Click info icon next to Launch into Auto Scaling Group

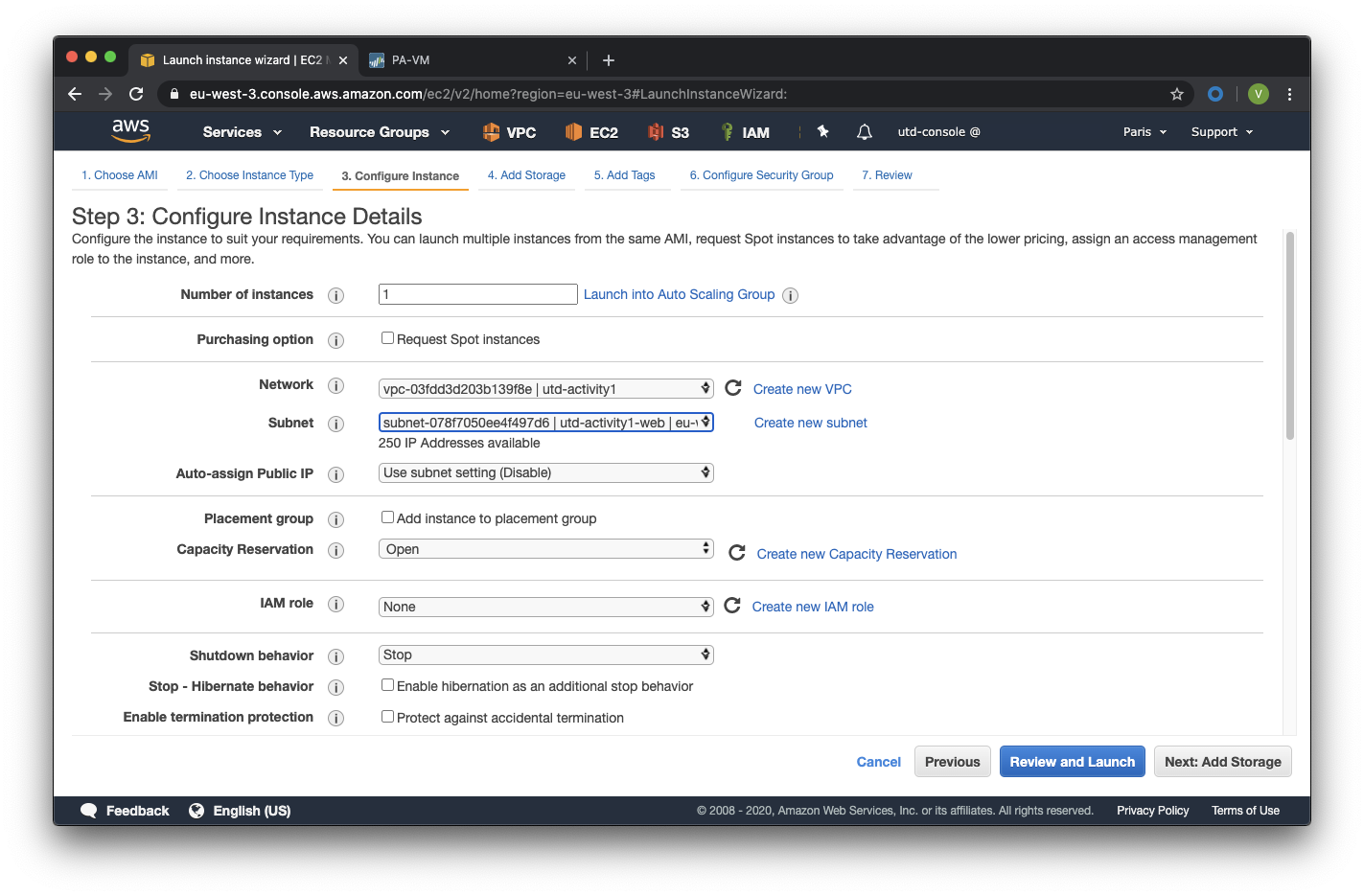point(790,295)
